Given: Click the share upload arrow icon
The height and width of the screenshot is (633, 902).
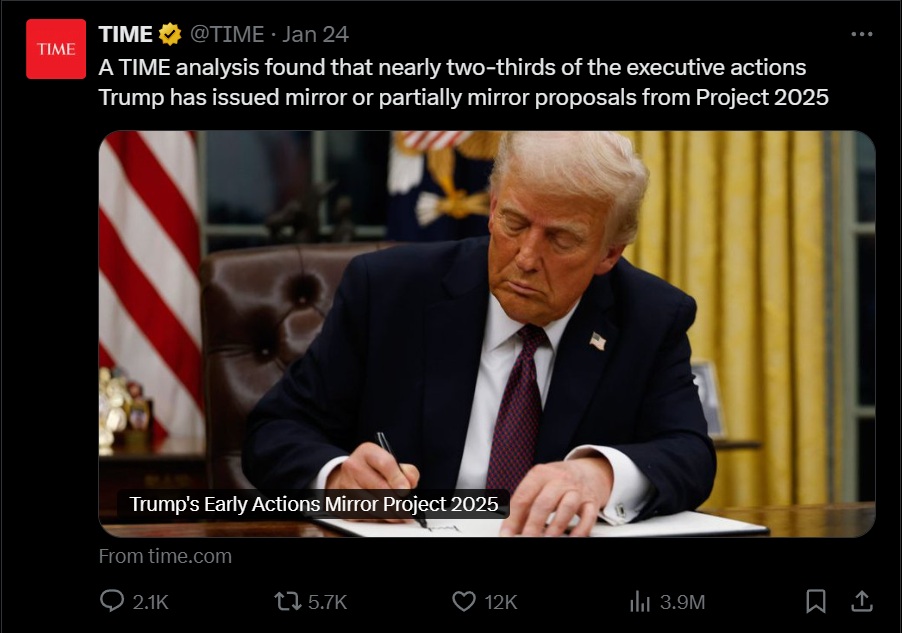Looking at the screenshot, I should click(862, 601).
